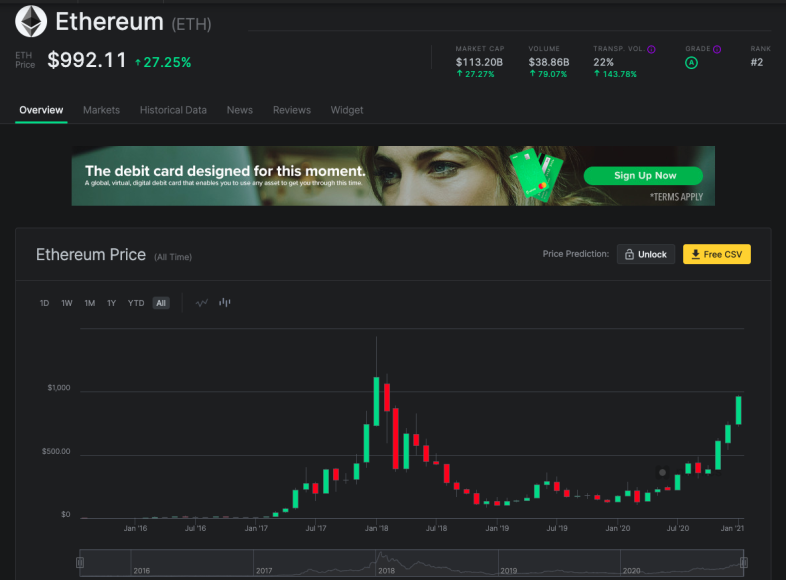Select the YTD time range
The image size is (786, 580).
pyautogui.click(x=136, y=303)
